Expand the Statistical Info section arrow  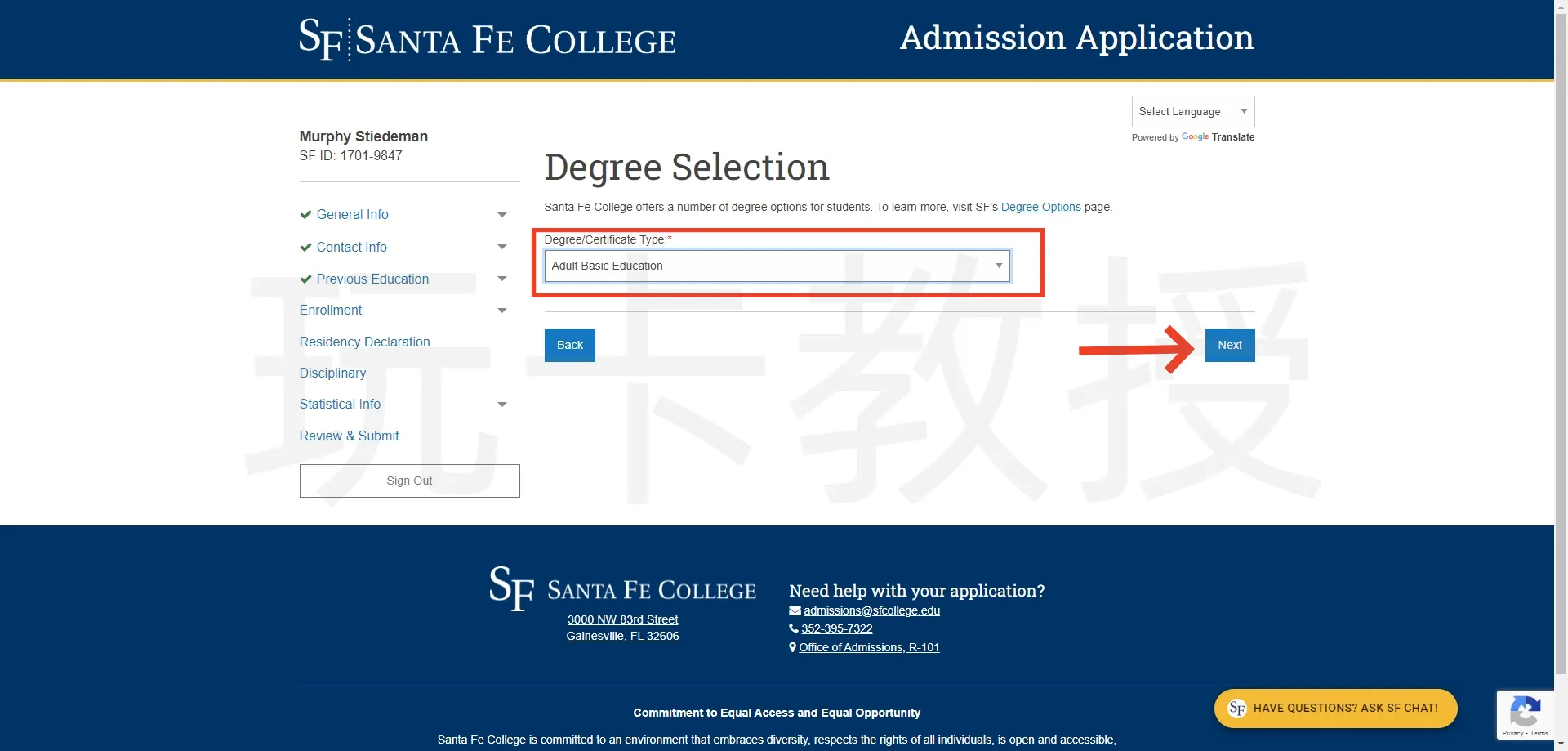pos(502,405)
